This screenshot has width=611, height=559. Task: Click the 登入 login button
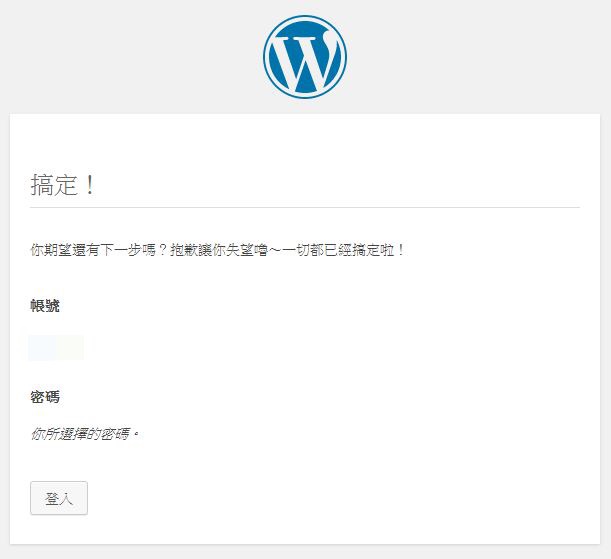(59, 498)
